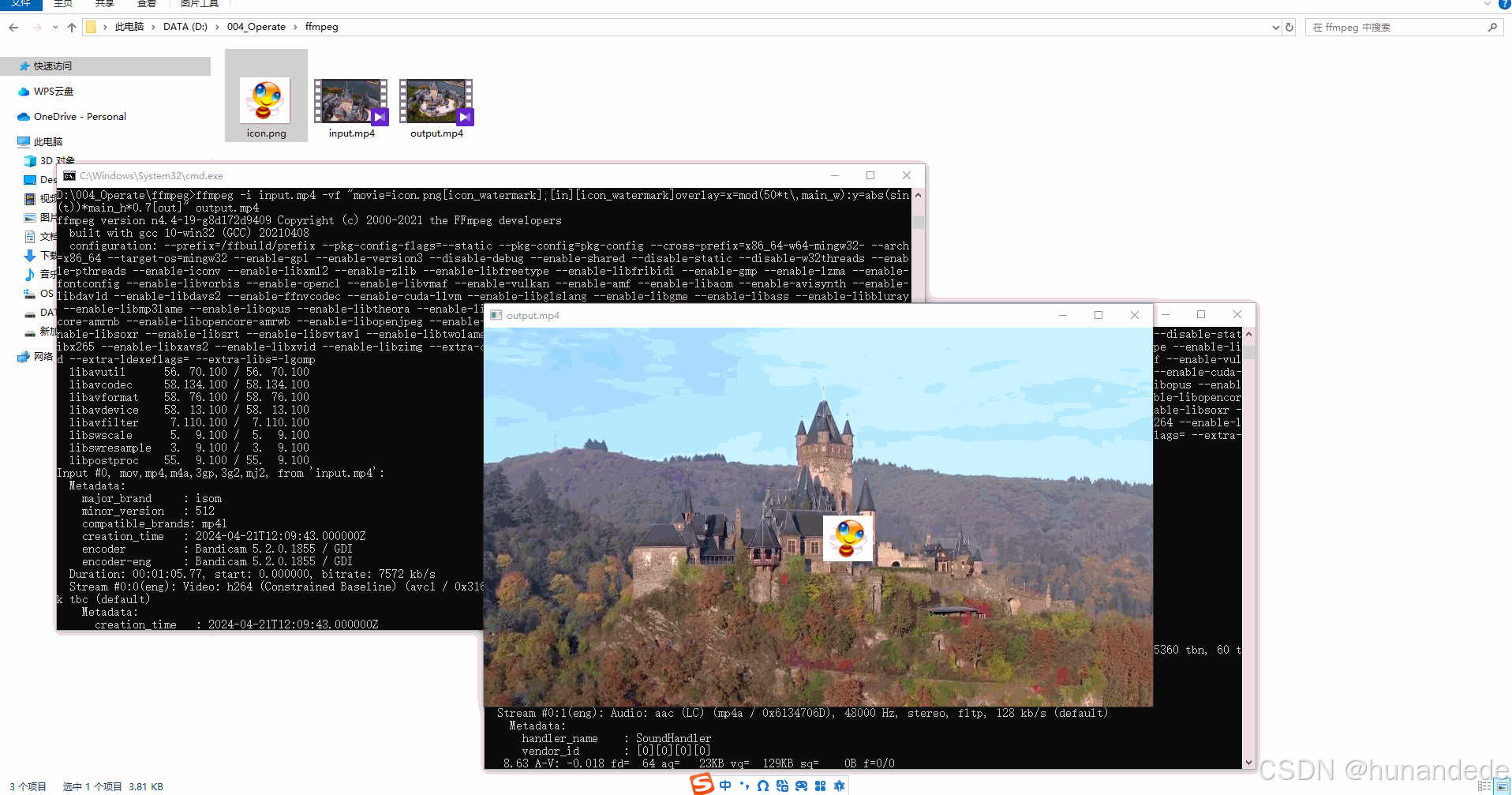Open the Sogou skin settings icon
This screenshot has width=1512, height=795.
pyautogui.click(x=839, y=786)
